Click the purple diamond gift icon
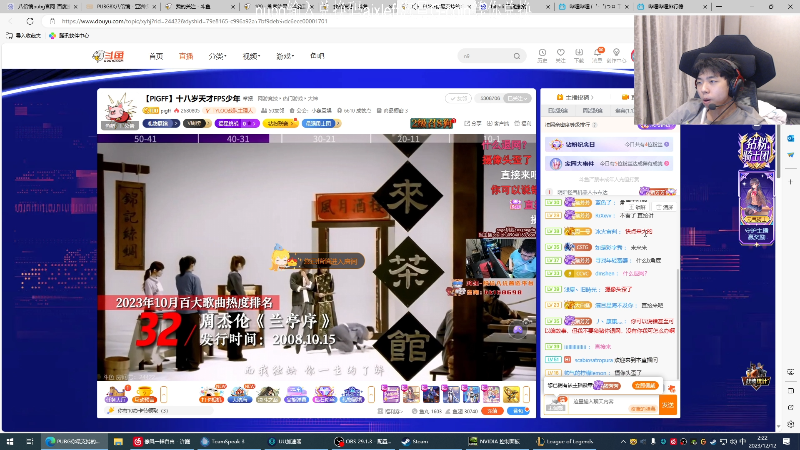This screenshot has height=450, width=800. (324, 394)
